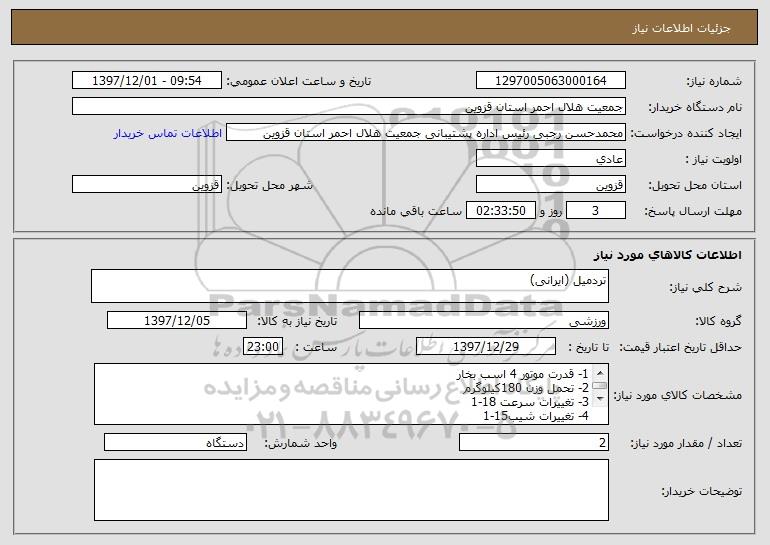
Task: Select the public announcement date field
Action: point(147,81)
